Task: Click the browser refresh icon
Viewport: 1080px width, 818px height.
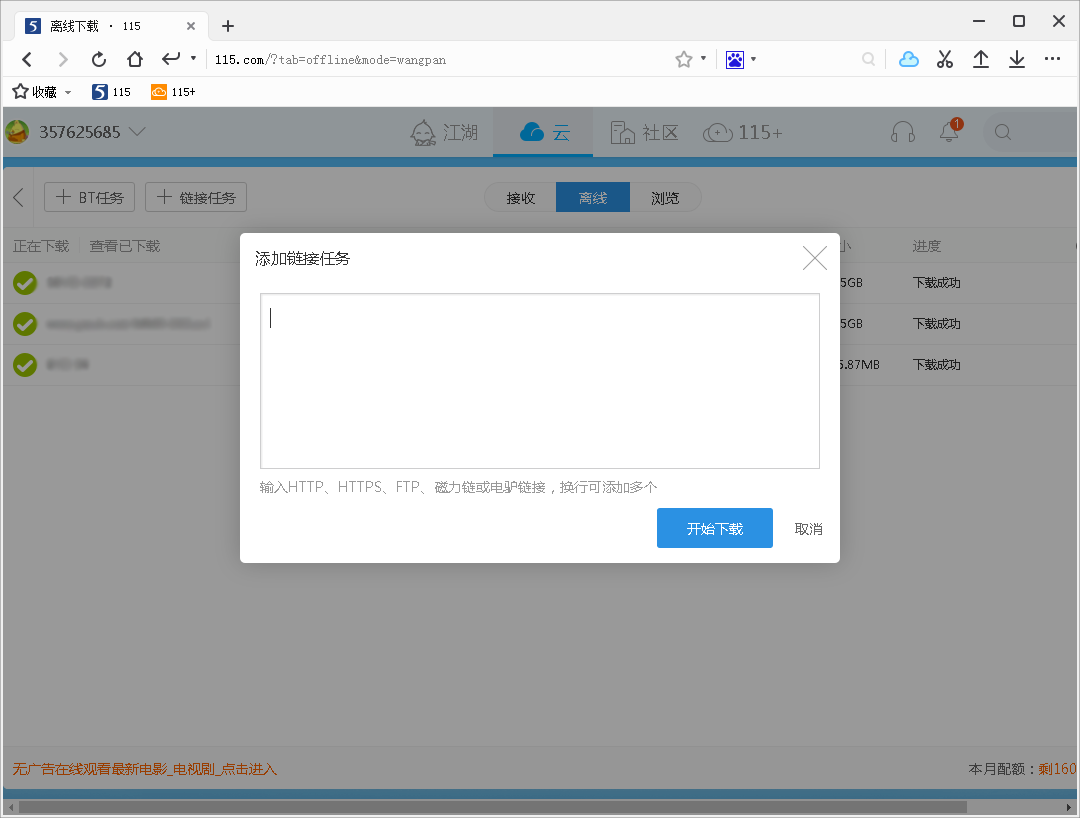Action: click(99, 59)
